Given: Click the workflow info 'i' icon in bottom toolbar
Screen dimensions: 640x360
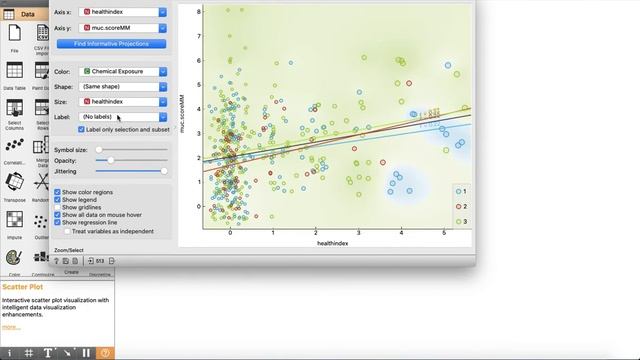Looking at the screenshot, I should point(9,353).
